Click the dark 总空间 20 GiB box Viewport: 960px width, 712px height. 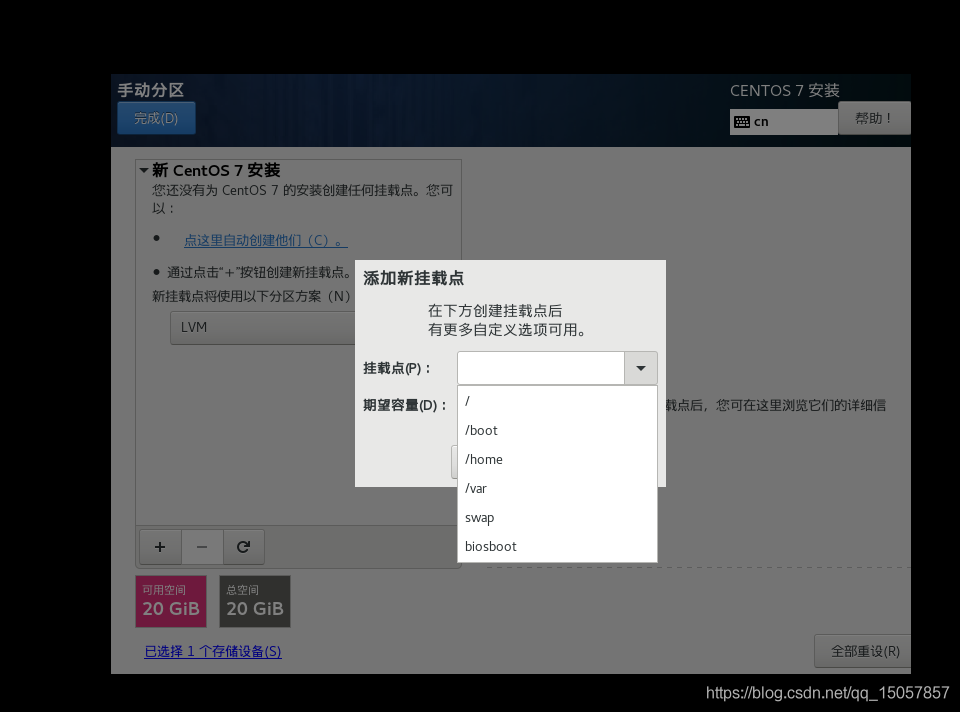[255, 601]
